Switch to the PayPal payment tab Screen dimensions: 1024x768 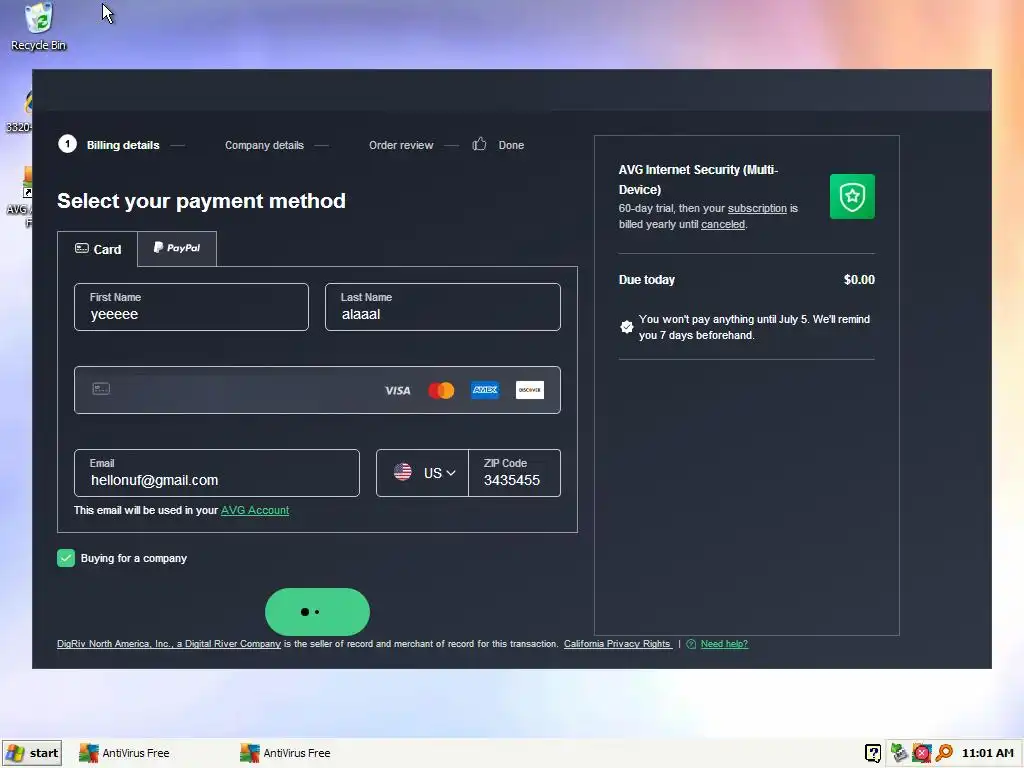point(177,248)
